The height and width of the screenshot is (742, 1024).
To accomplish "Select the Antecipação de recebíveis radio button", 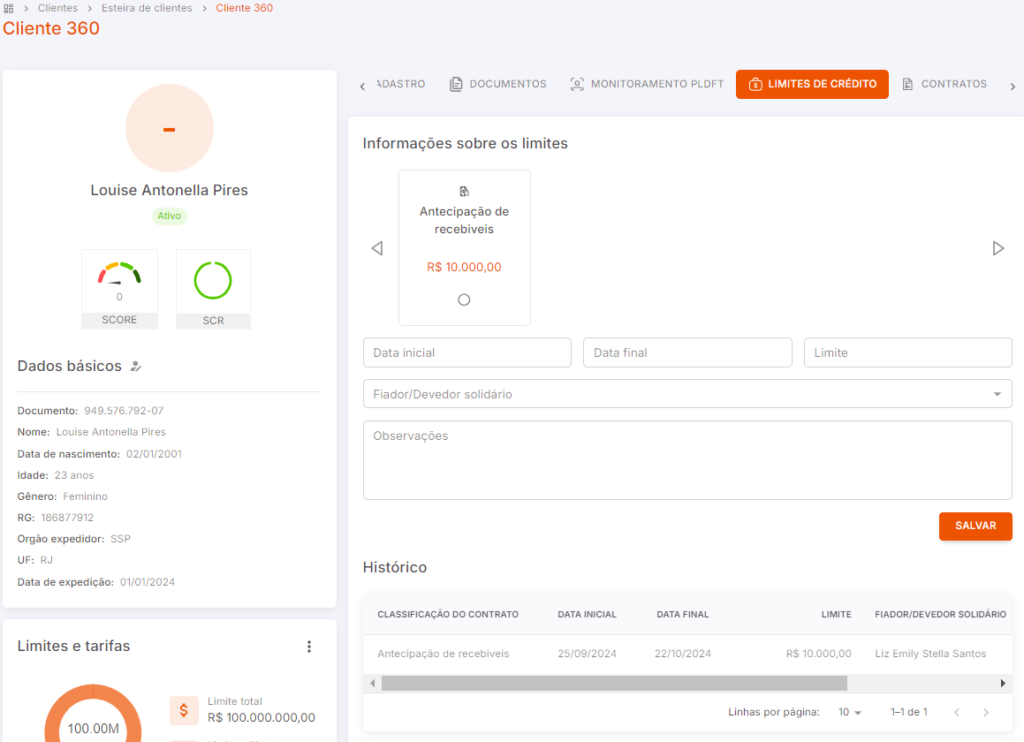I will point(464,300).
